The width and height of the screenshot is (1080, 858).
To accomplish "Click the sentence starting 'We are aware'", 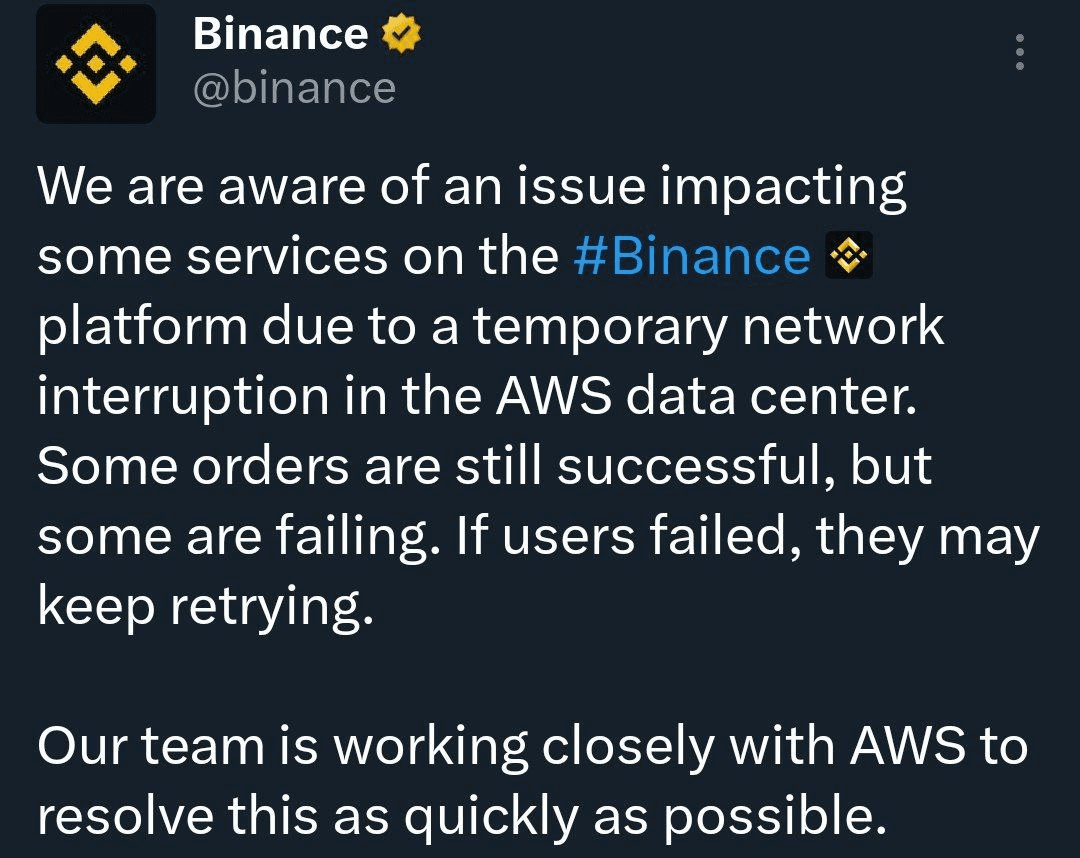I will 470,185.
